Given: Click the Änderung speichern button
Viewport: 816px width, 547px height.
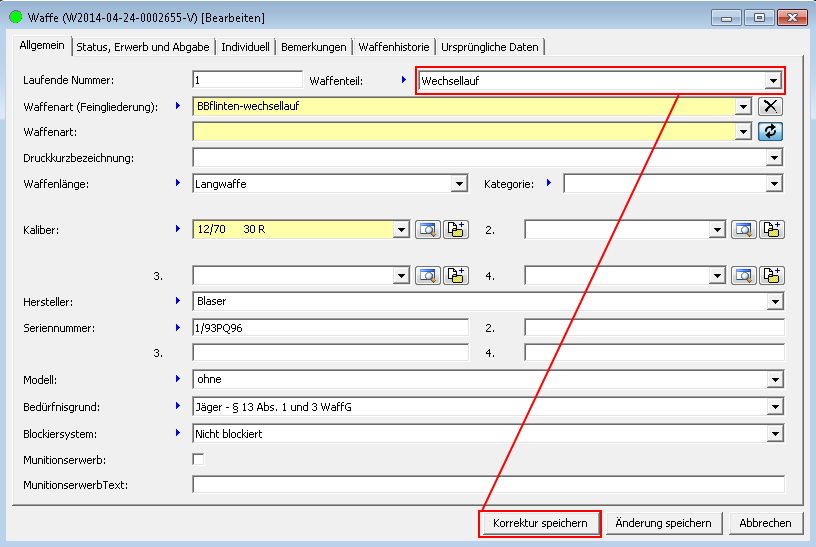Looking at the screenshot, I should pyautogui.click(x=663, y=523).
